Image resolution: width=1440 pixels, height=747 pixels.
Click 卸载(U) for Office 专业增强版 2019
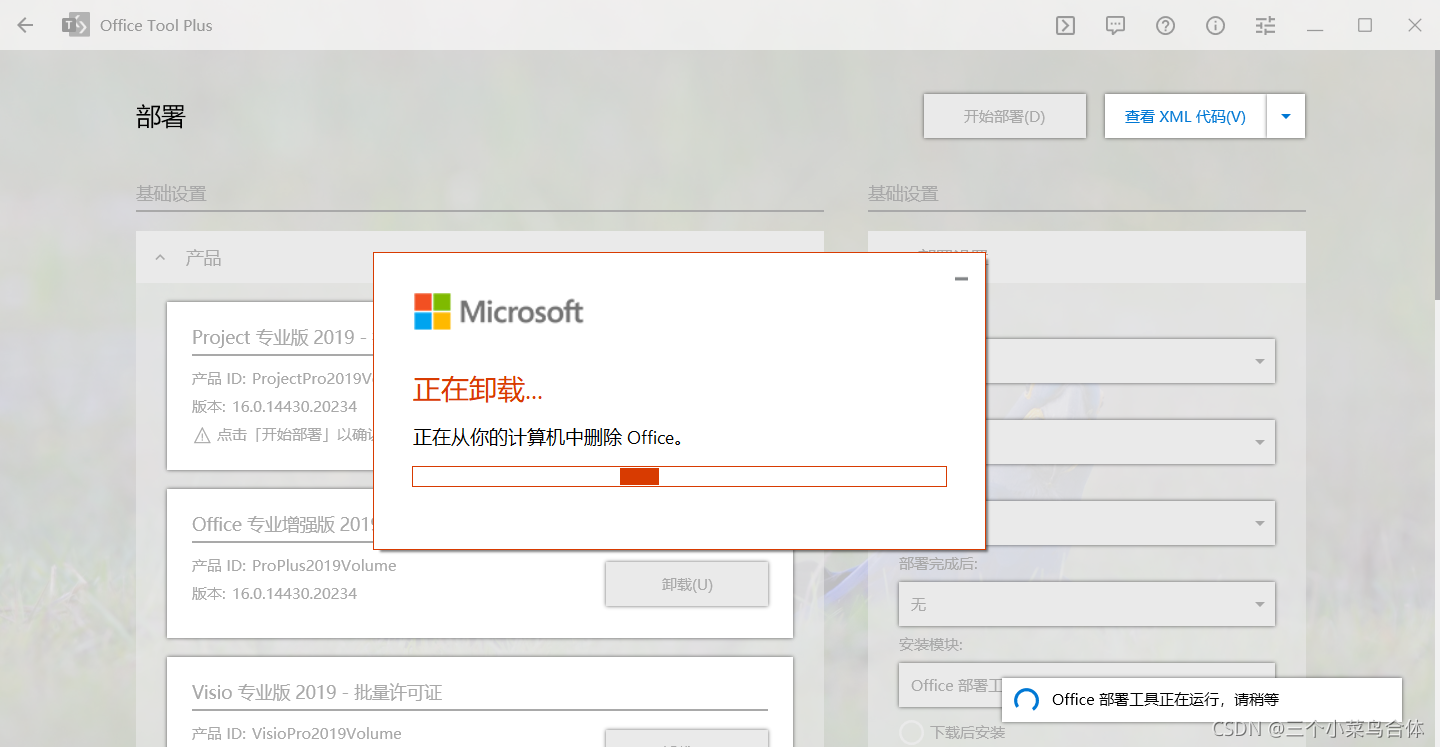point(686,584)
